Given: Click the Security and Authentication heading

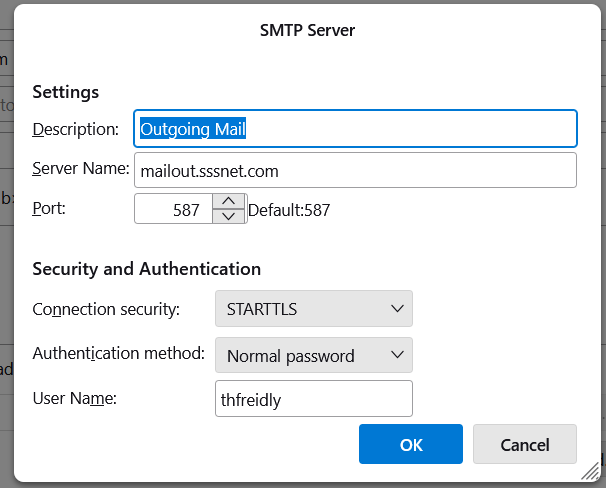Looking at the screenshot, I should pos(146,269).
